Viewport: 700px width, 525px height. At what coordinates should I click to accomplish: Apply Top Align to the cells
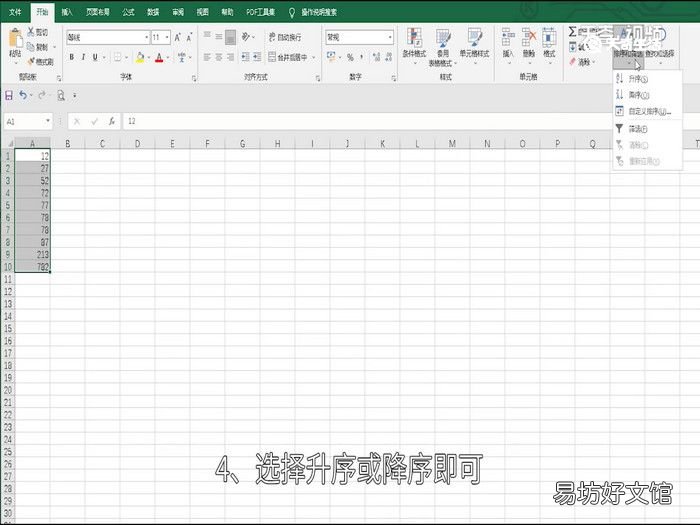click(x=207, y=36)
